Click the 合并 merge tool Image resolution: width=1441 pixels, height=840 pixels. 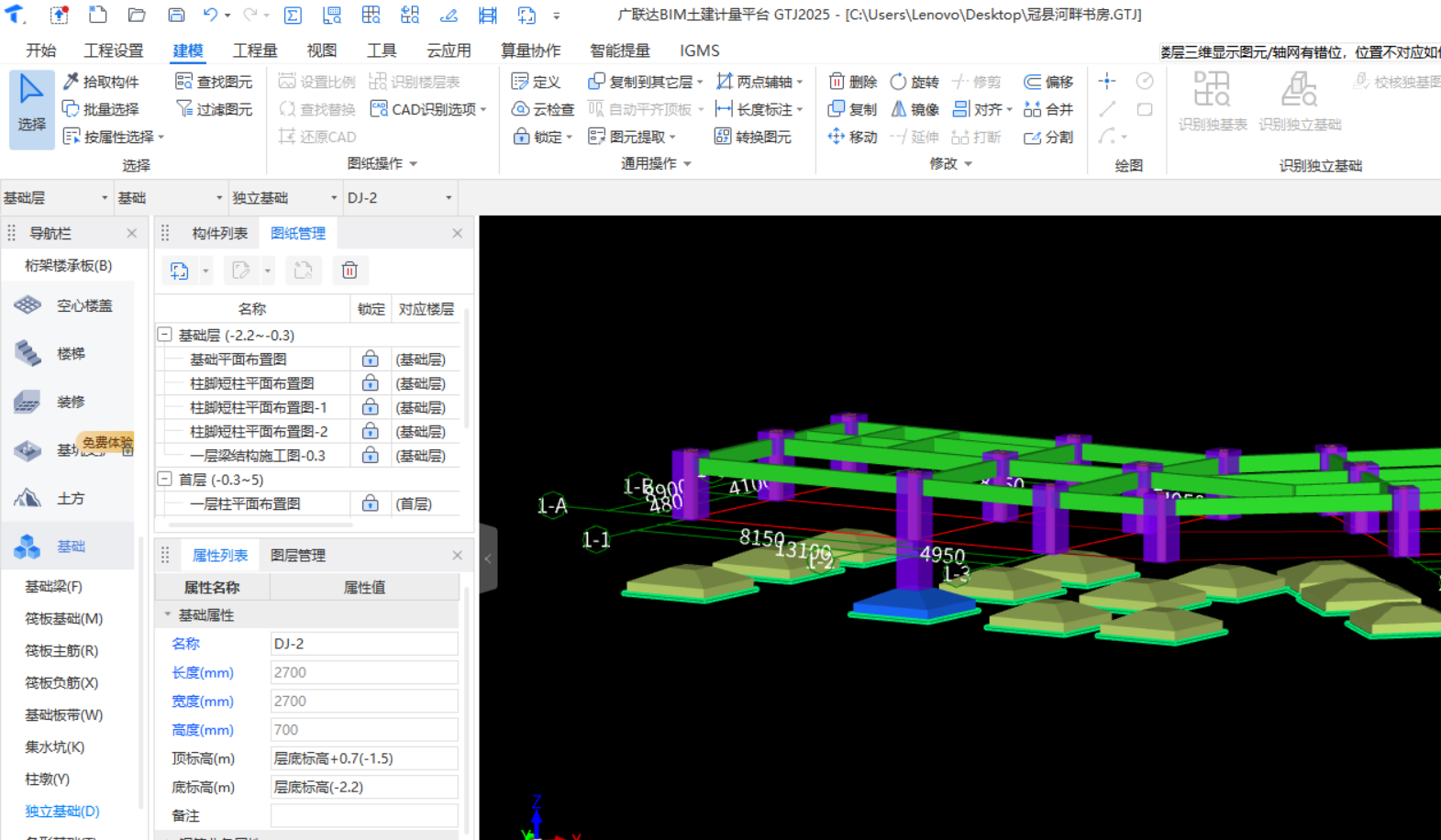point(1048,109)
